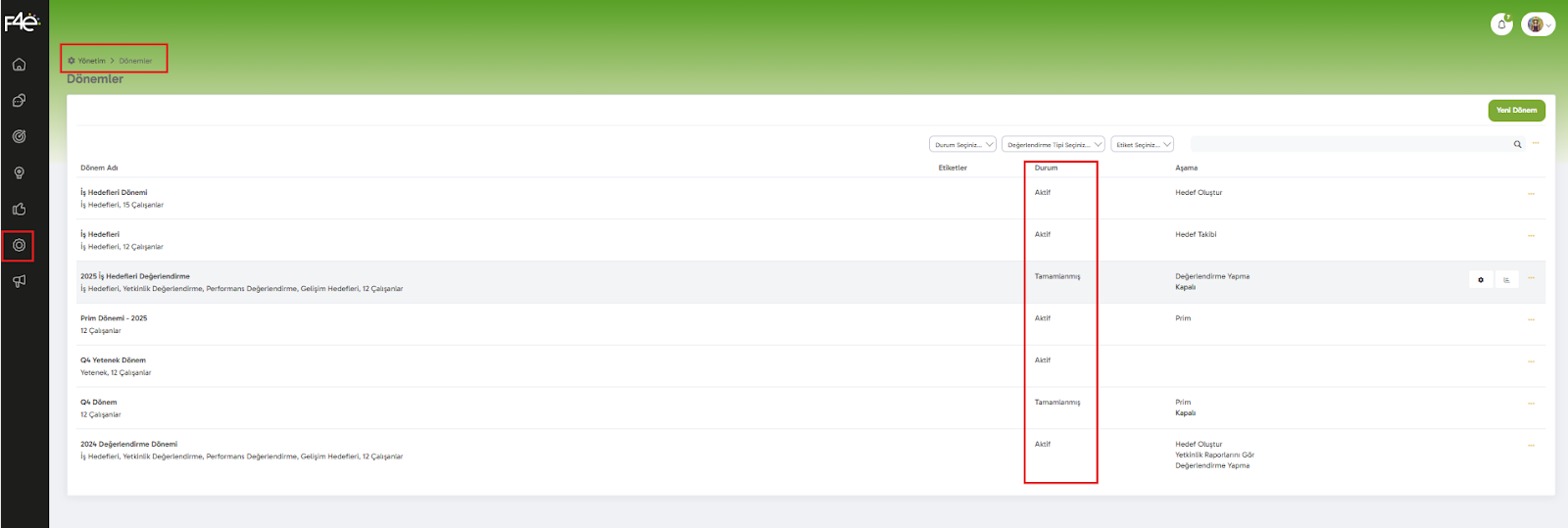The height and width of the screenshot is (528, 1568).
Task: Click the megaphone announcements icon in sidebar
Action: click(x=19, y=281)
